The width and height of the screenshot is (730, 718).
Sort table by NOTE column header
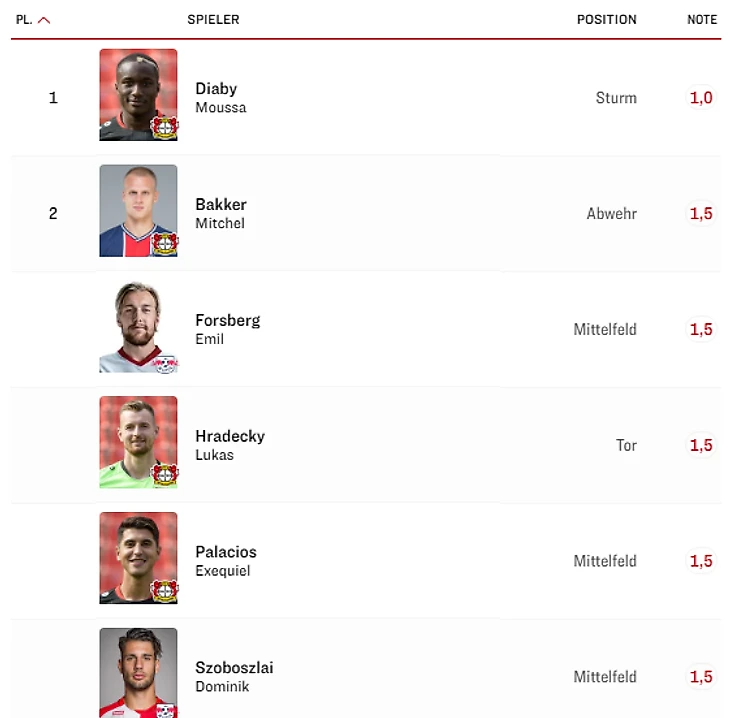point(702,20)
